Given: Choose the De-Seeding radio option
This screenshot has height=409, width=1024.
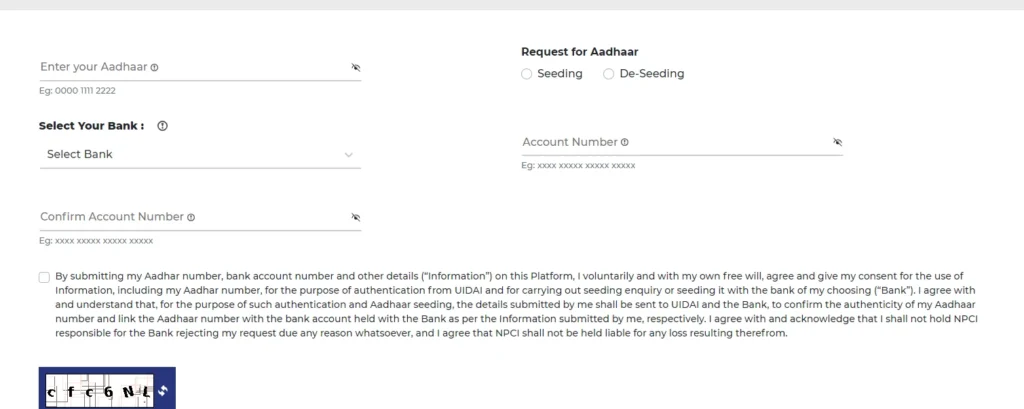Looking at the screenshot, I should click(x=609, y=74).
